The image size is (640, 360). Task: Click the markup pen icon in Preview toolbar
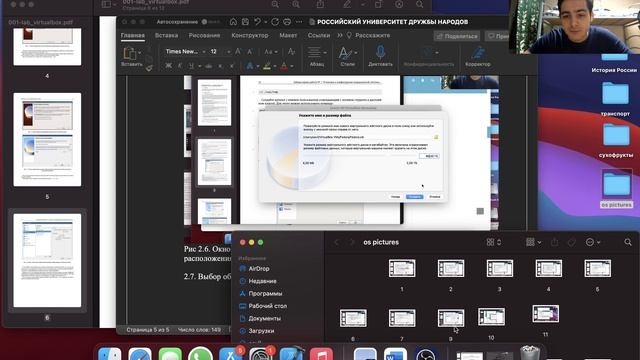(x=347, y=4)
